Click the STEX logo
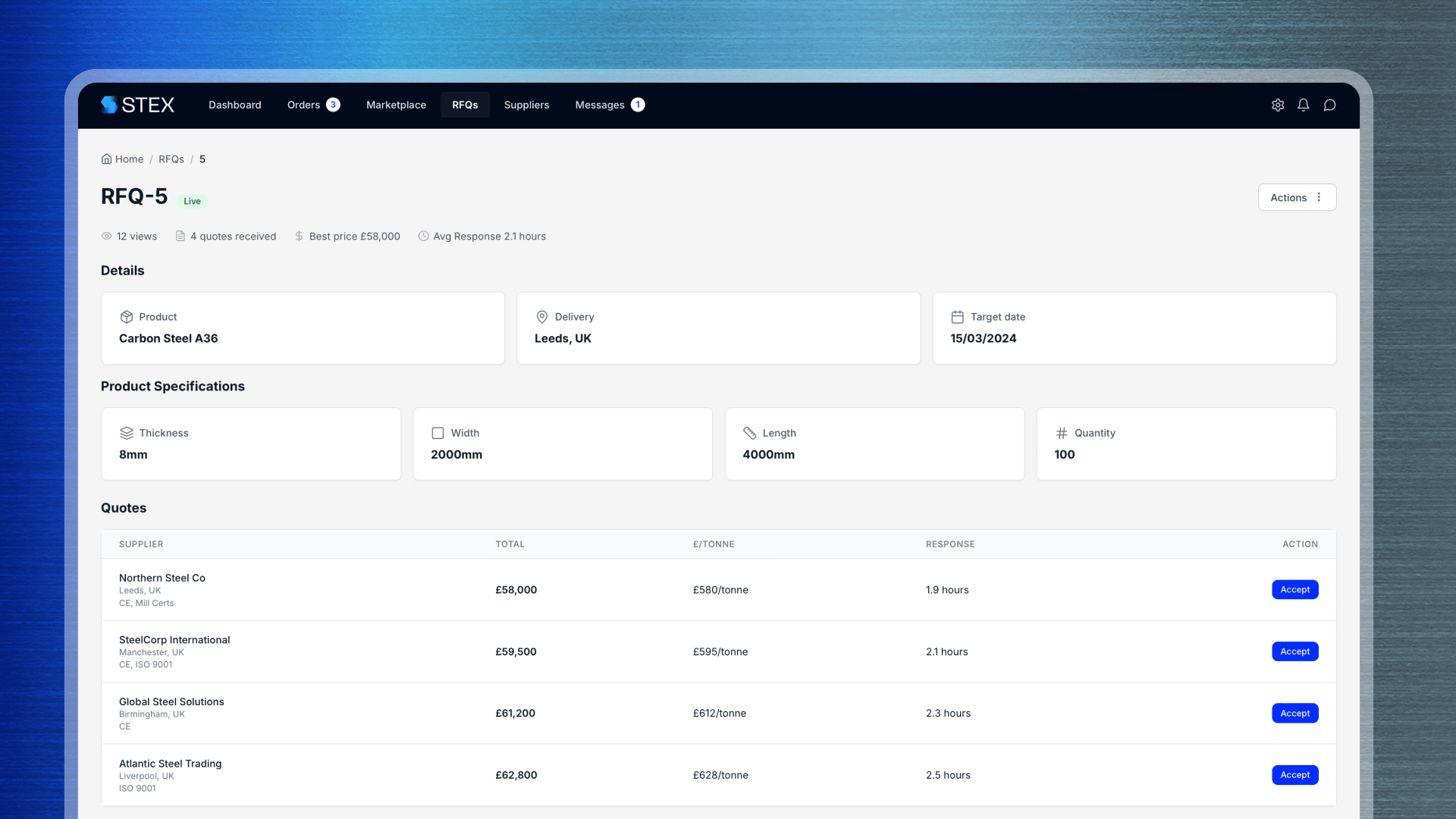This screenshot has height=819, width=1456. click(x=138, y=105)
